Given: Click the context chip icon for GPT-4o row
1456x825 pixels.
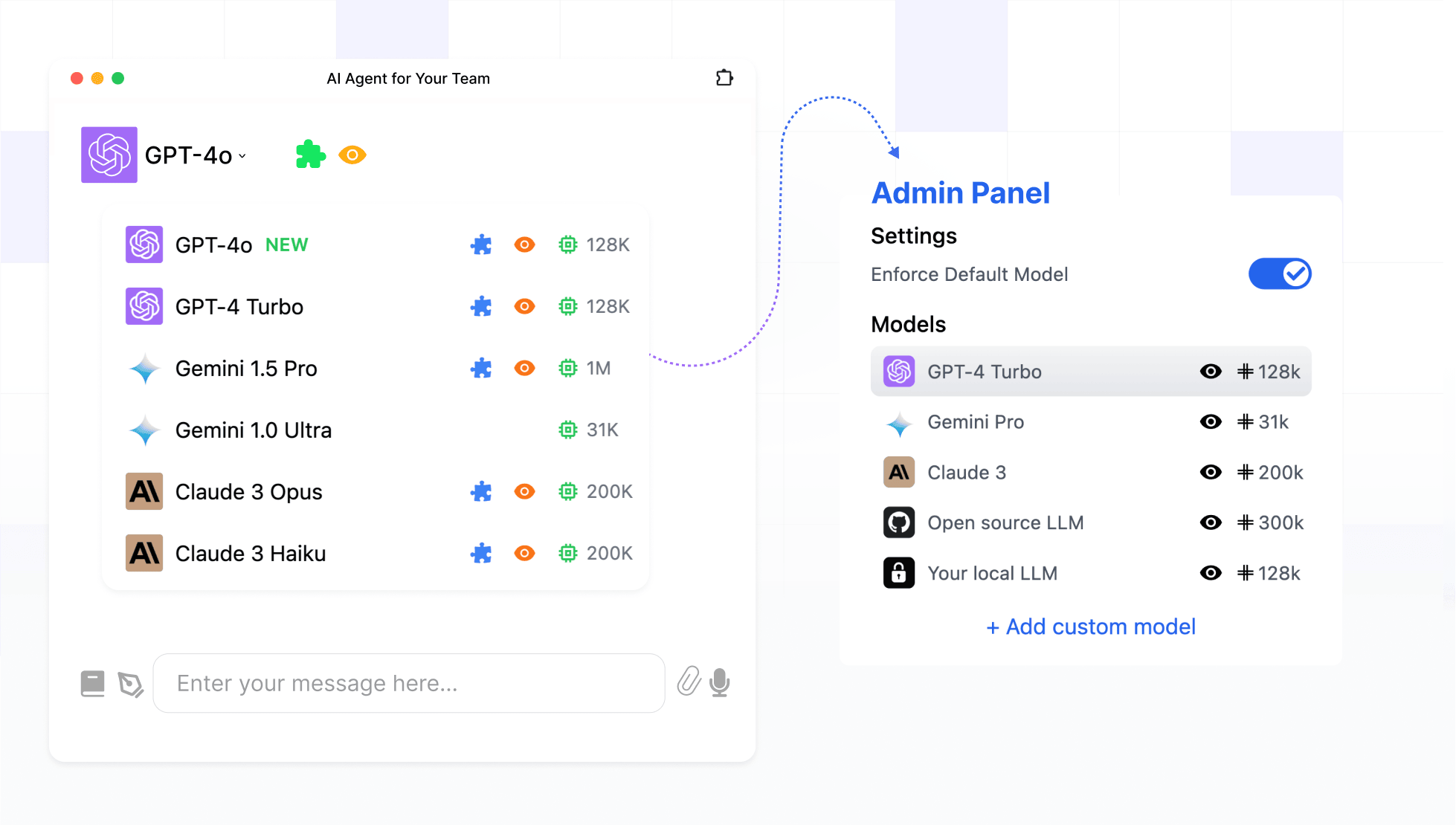Looking at the screenshot, I should coord(568,245).
